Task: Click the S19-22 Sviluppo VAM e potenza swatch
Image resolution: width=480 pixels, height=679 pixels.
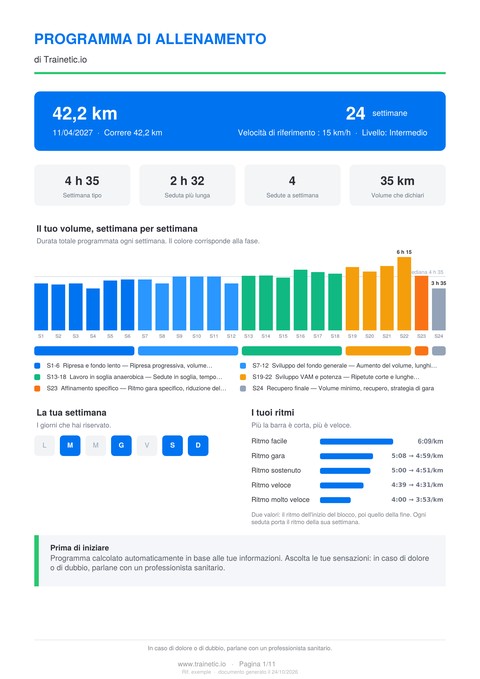Action: pos(243,377)
